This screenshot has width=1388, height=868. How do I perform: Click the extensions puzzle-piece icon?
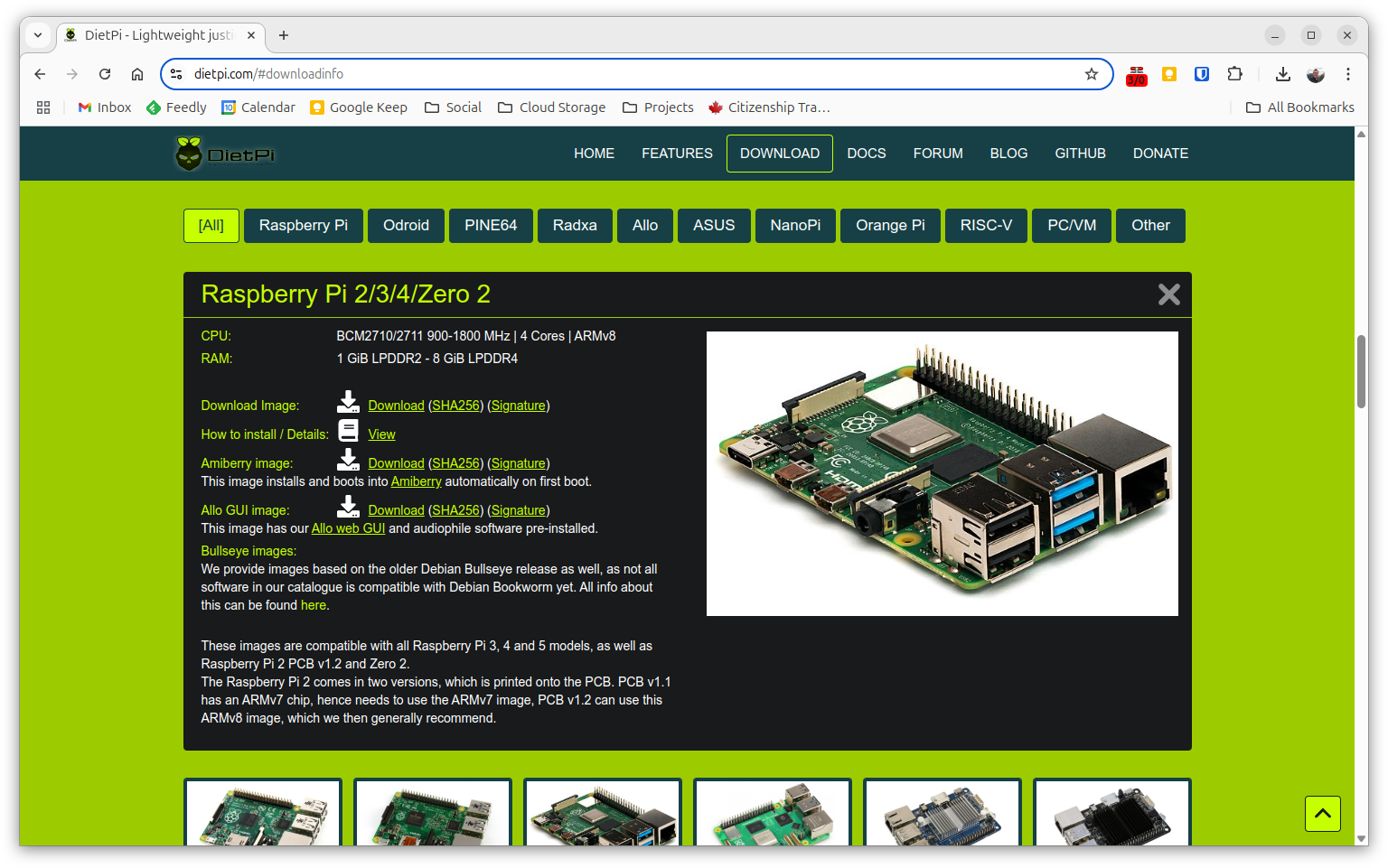[x=1234, y=74]
